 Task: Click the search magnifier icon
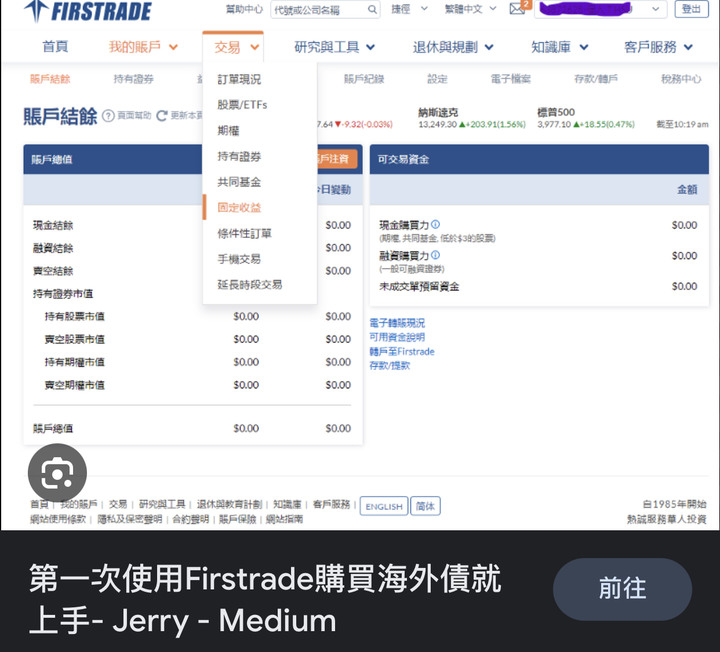pos(372,9)
